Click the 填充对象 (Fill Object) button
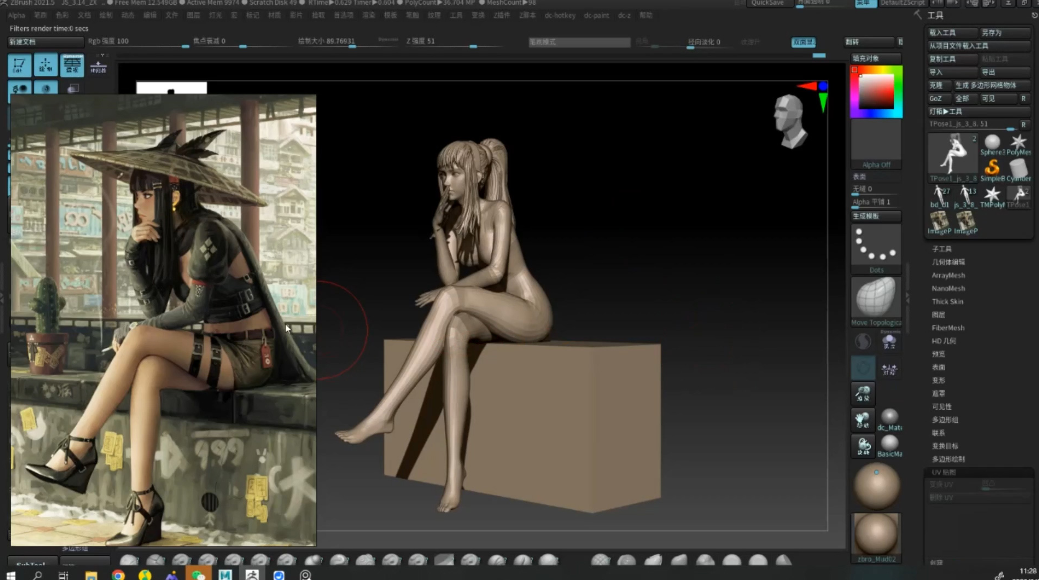 (x=876, y=58)
